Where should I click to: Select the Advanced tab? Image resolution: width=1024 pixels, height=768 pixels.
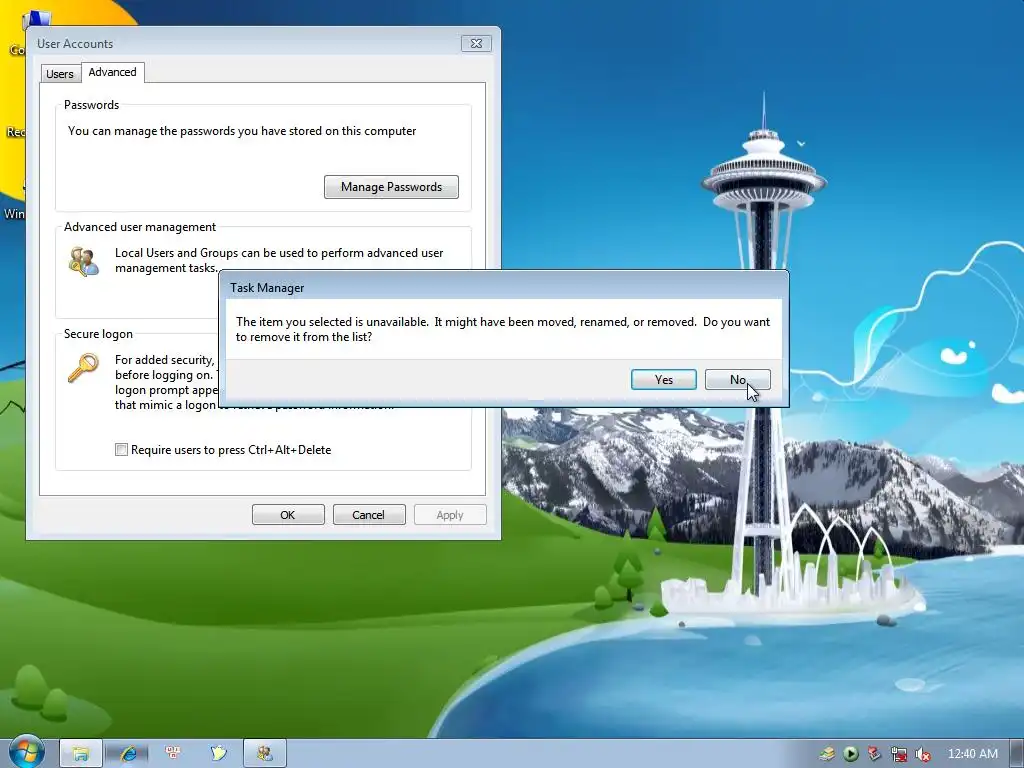tap(112, 72)
